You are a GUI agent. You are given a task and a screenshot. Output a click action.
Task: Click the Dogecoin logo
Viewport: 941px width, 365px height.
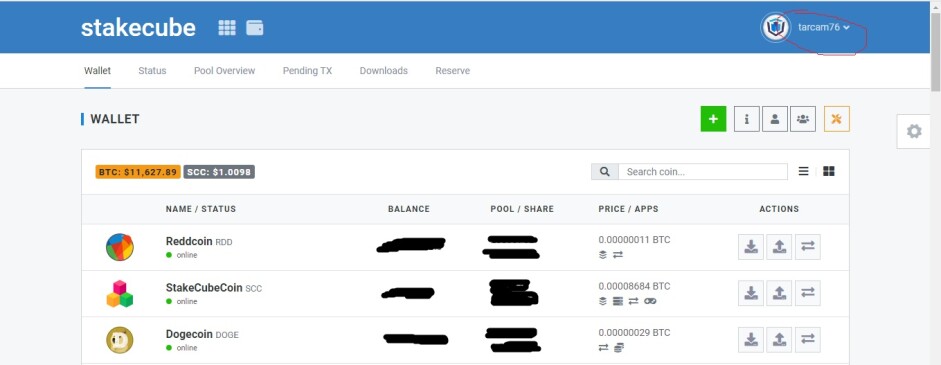(119, 340)
